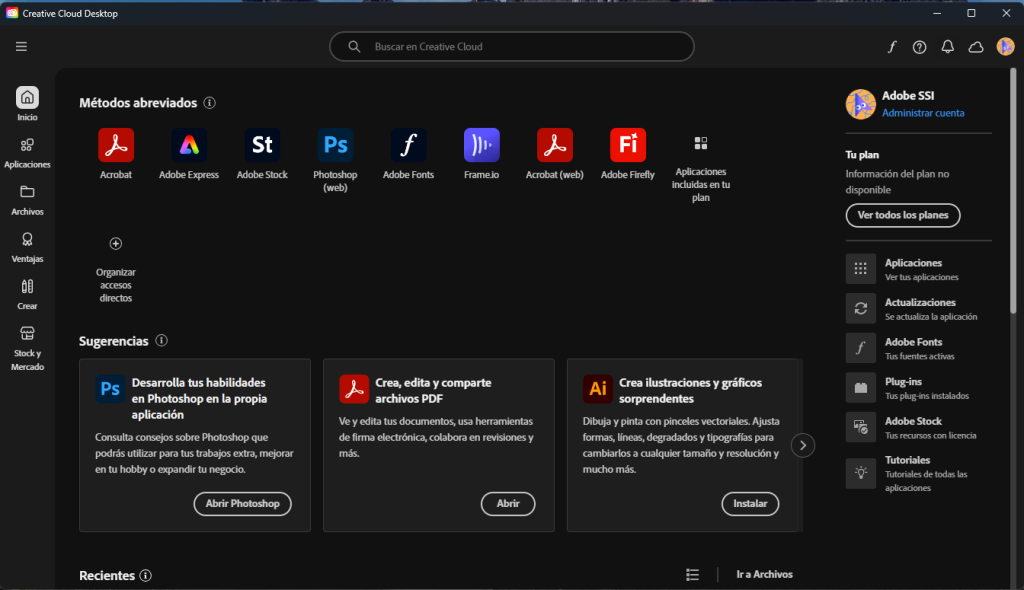
Task: Open the list view options in Recientes
Action: click(x=693, y=574)
